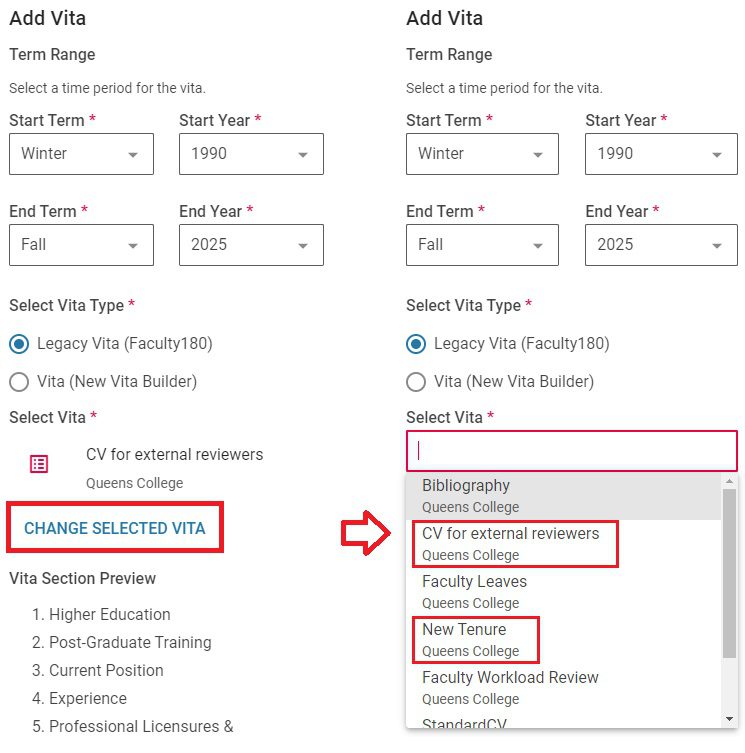Select Legacy Vita (Faculty180) radio in left panel

(19, 344)
